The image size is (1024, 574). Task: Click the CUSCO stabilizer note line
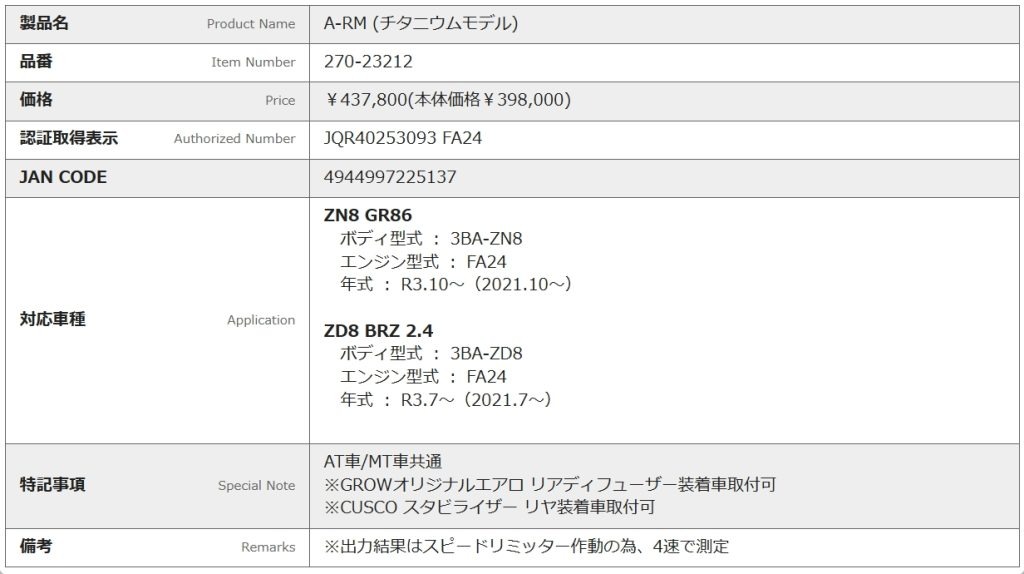[490, 507]
